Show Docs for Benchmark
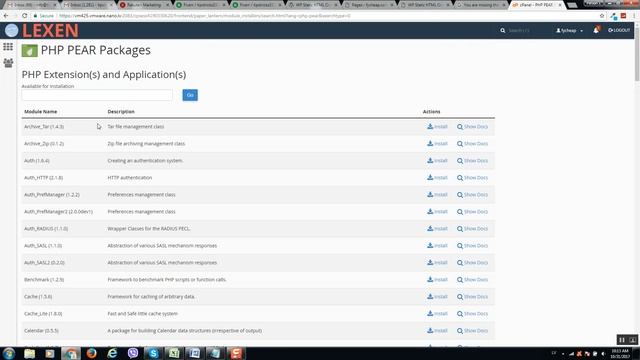This screenshot has height=360, width=640. (472, 280)
